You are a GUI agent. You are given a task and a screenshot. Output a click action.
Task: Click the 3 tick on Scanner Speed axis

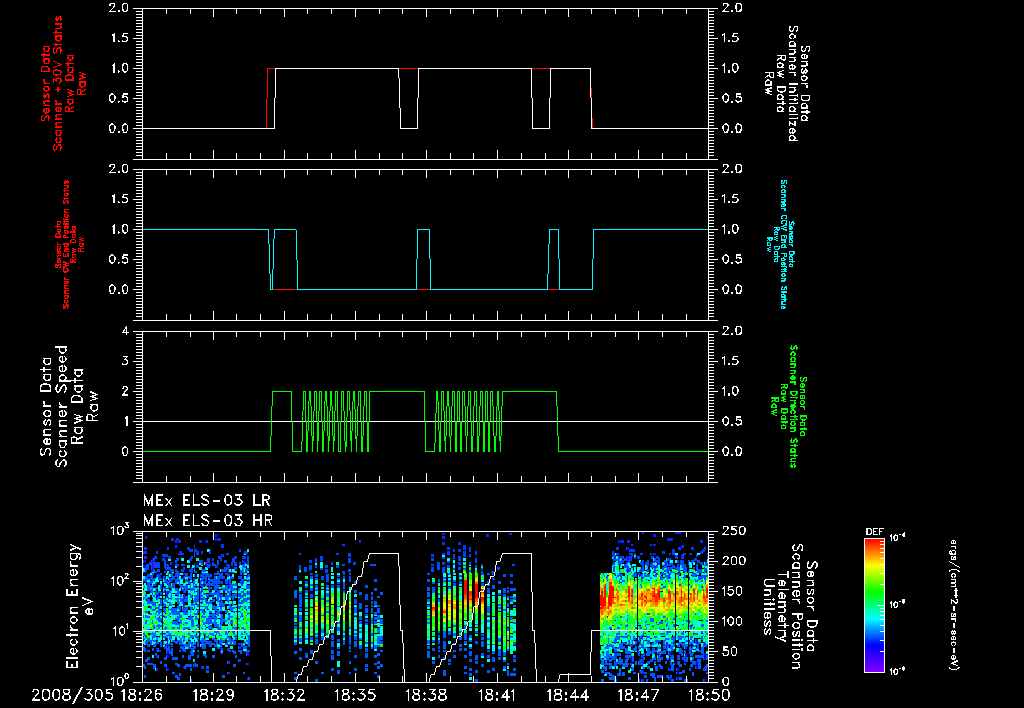pyautogui.click(x=125, y=361)
